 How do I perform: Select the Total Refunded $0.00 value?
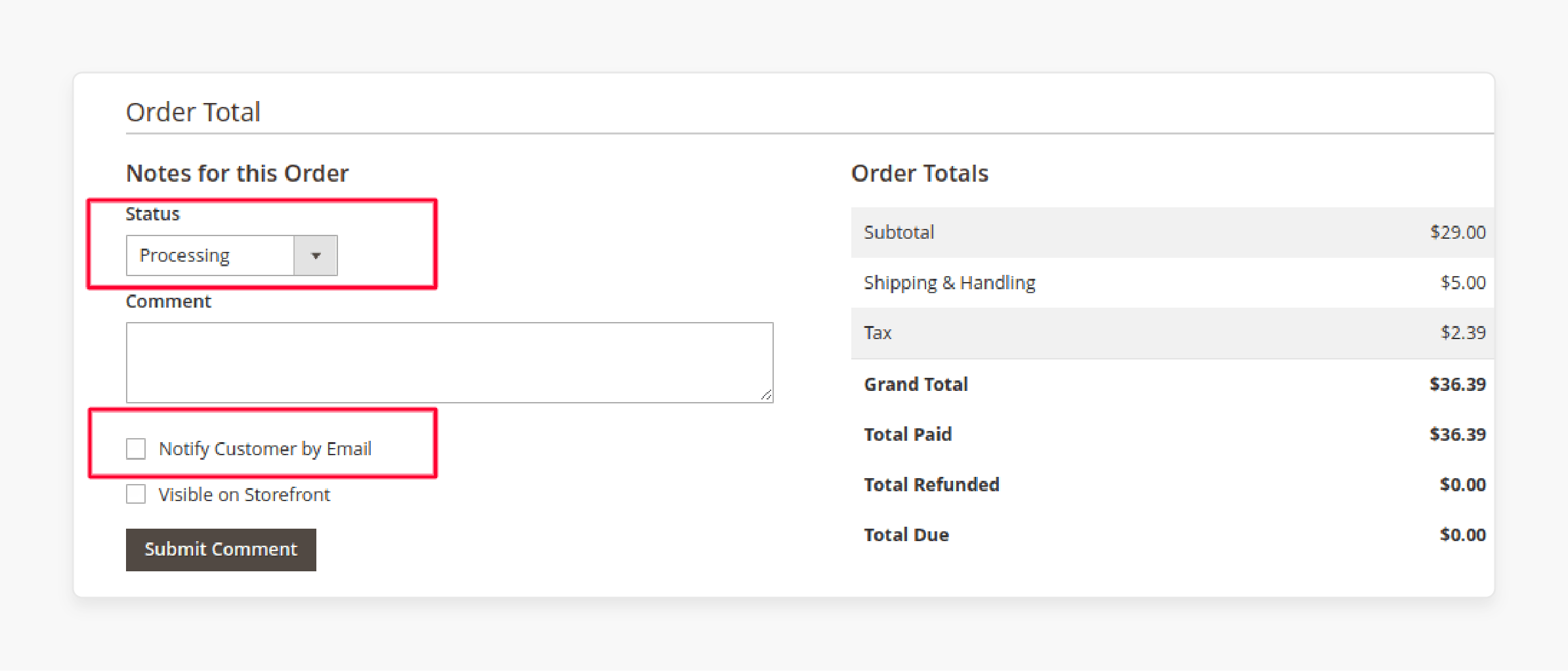pyautogui.click(x=1463, y=485)
